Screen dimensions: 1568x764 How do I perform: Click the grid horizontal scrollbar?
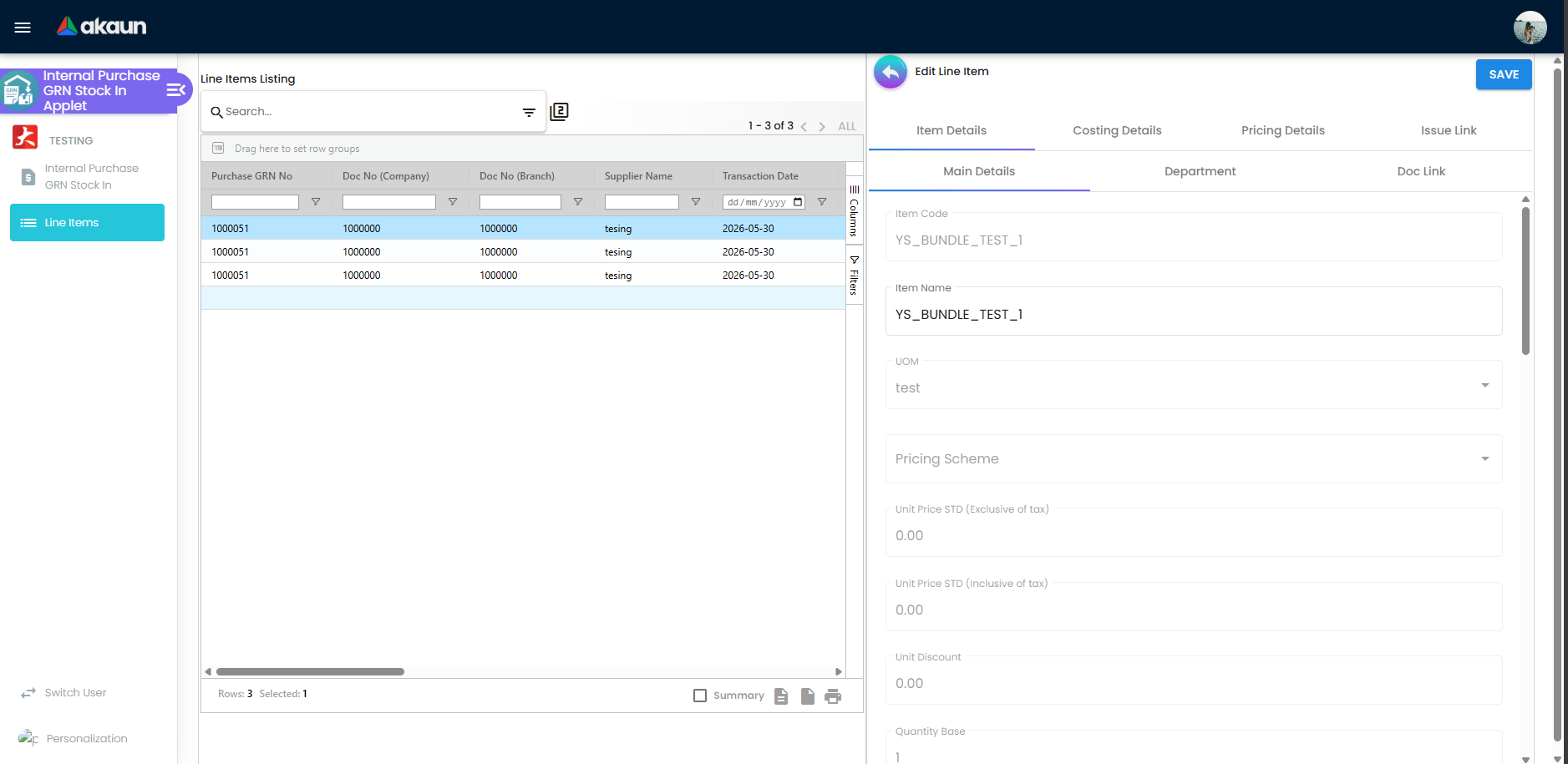310,671
